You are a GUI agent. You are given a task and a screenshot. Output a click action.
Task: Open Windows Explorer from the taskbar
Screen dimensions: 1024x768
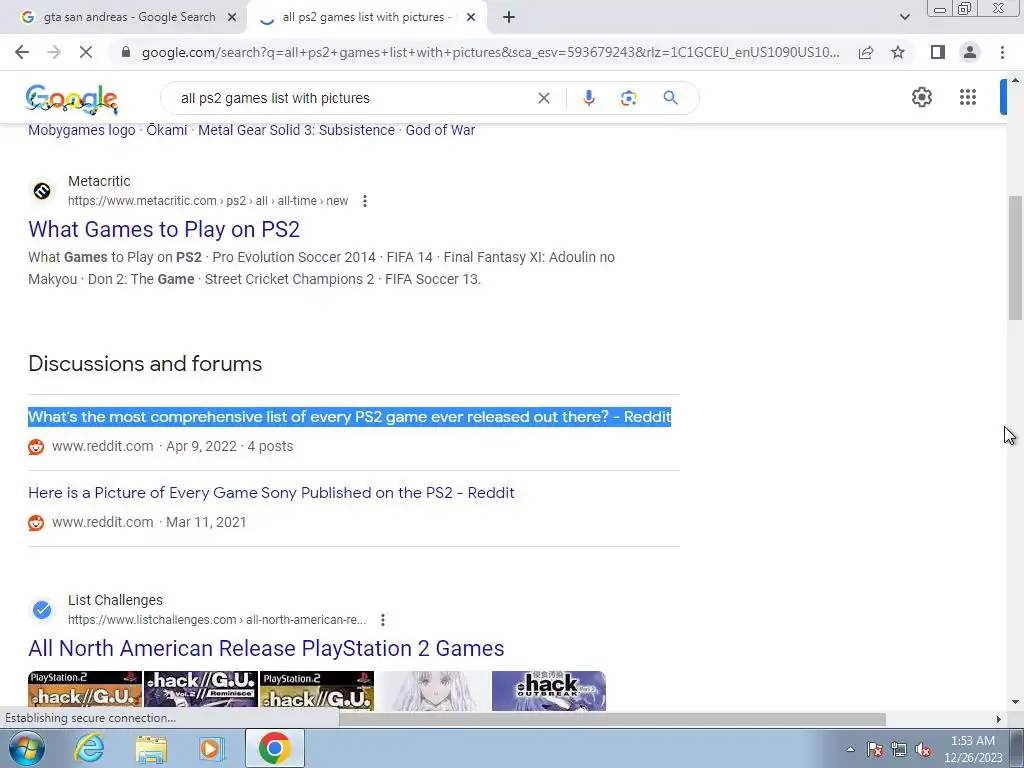[x=151, y=749]
